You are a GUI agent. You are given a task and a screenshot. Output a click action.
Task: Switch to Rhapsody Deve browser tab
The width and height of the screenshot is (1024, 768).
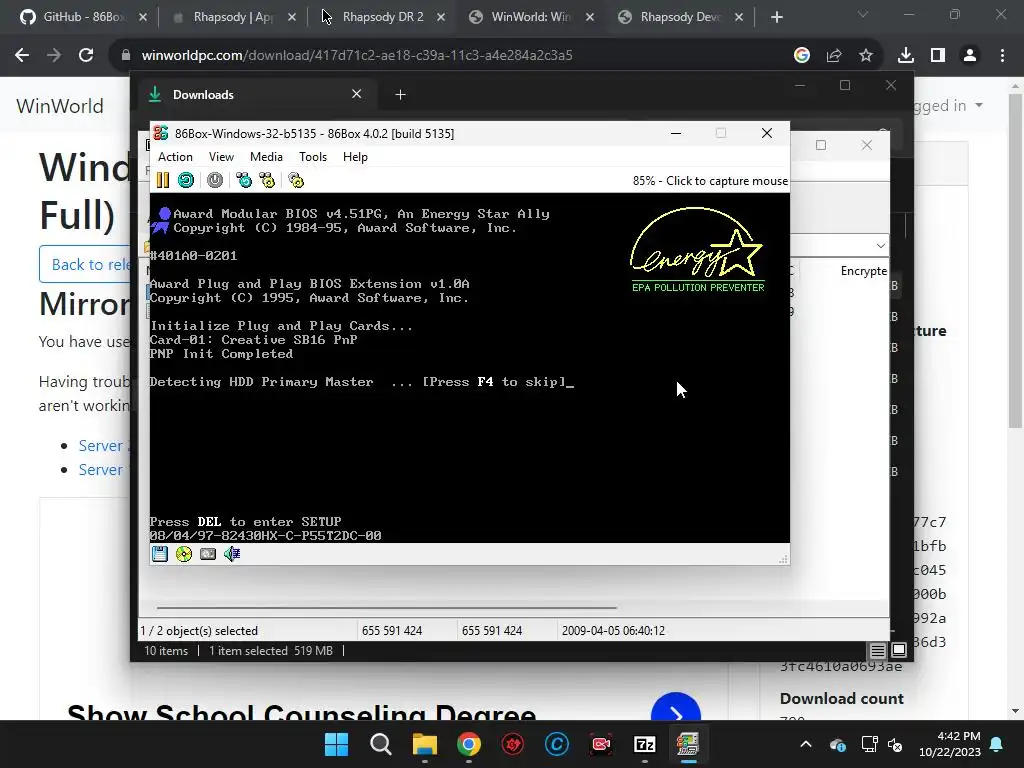(679, 17)
